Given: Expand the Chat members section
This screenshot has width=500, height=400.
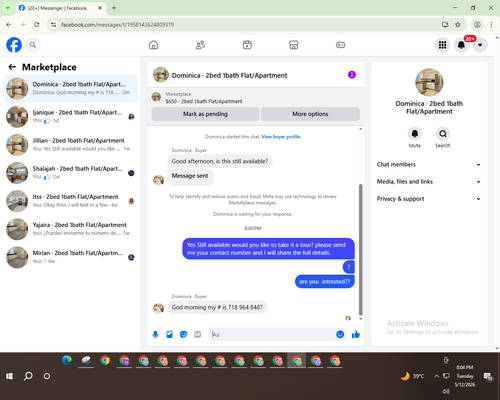Looking at the screenshot, I should [x=429, y=164].
